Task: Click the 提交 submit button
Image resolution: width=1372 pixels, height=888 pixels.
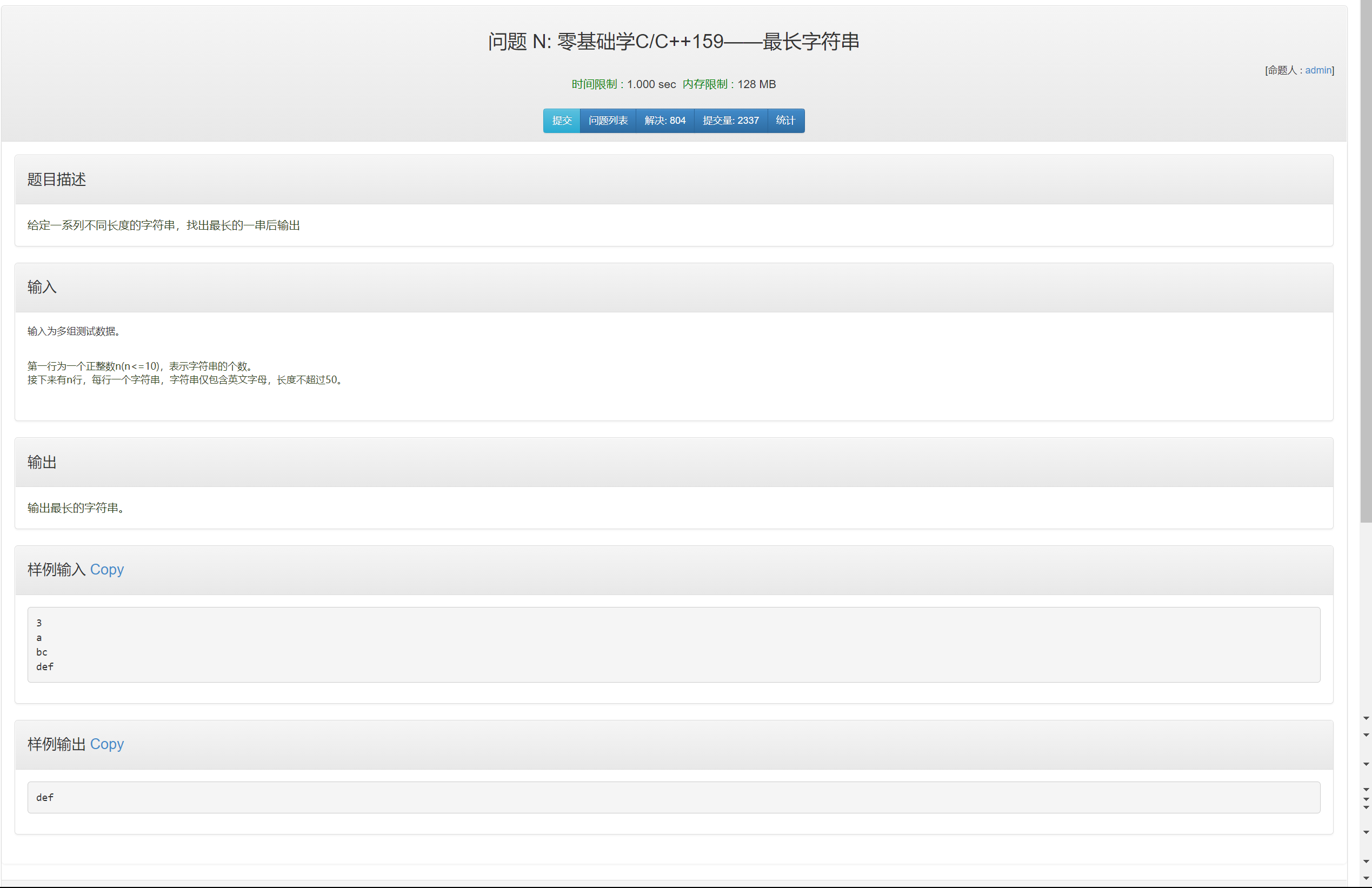Action: (x=561, y=121)
